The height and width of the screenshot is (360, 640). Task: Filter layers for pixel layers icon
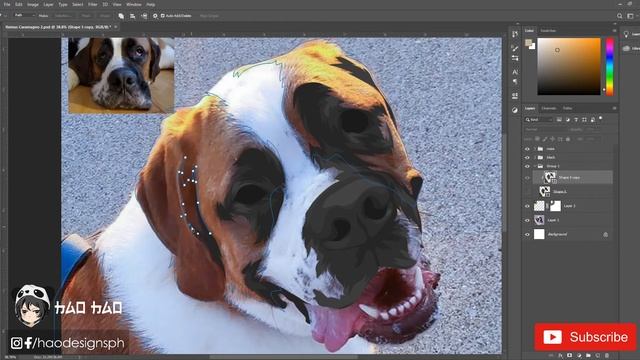pos(559,120)
